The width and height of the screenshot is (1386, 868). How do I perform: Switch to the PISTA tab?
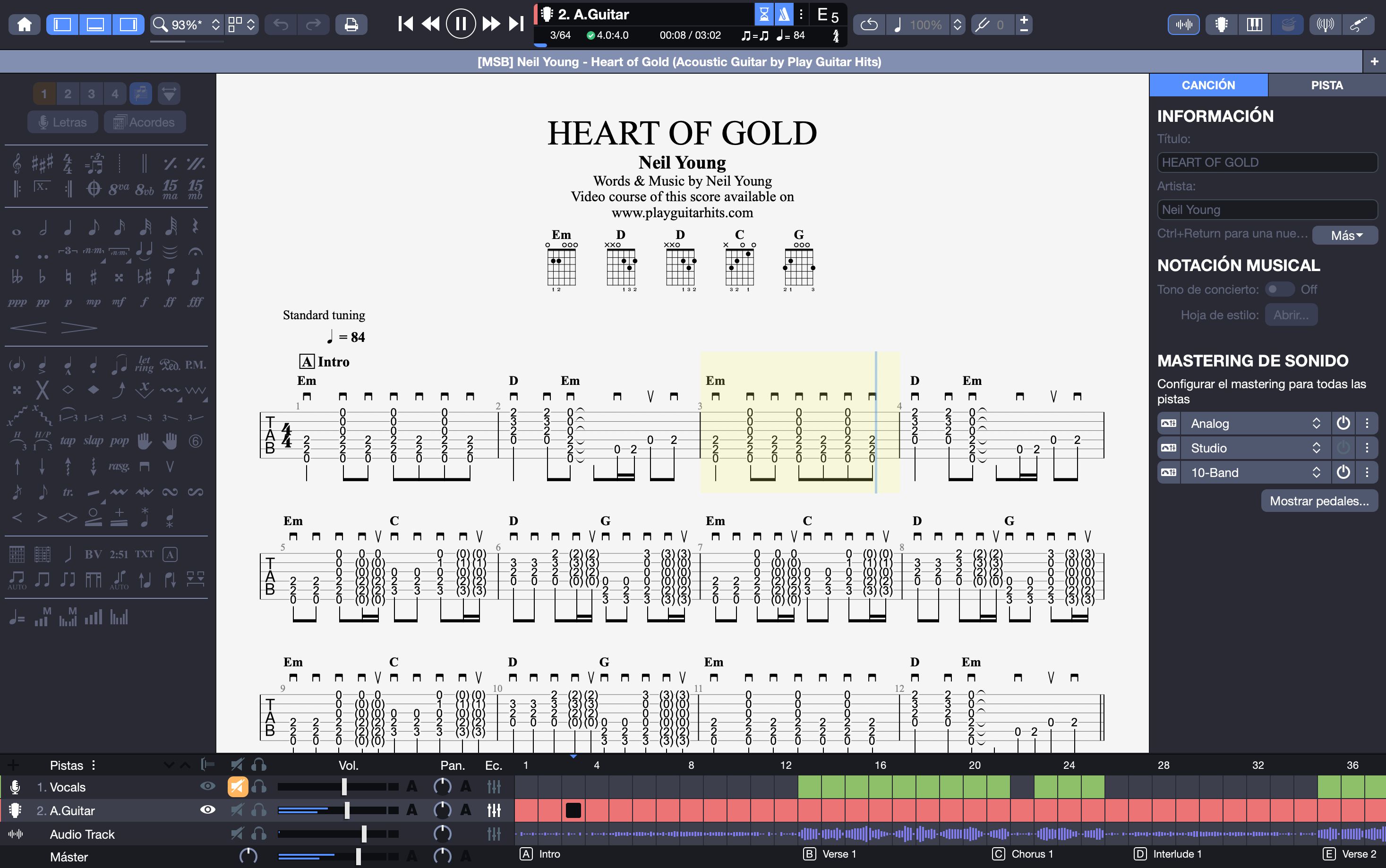coord(1327,85)
